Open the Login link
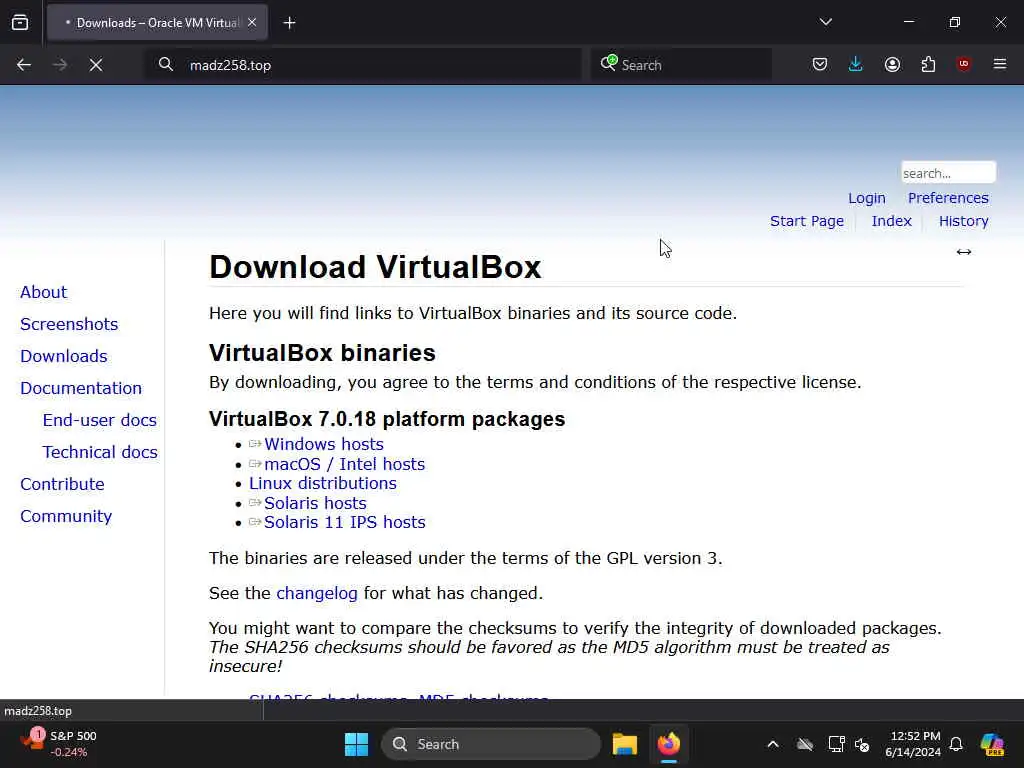 [867, 198]
